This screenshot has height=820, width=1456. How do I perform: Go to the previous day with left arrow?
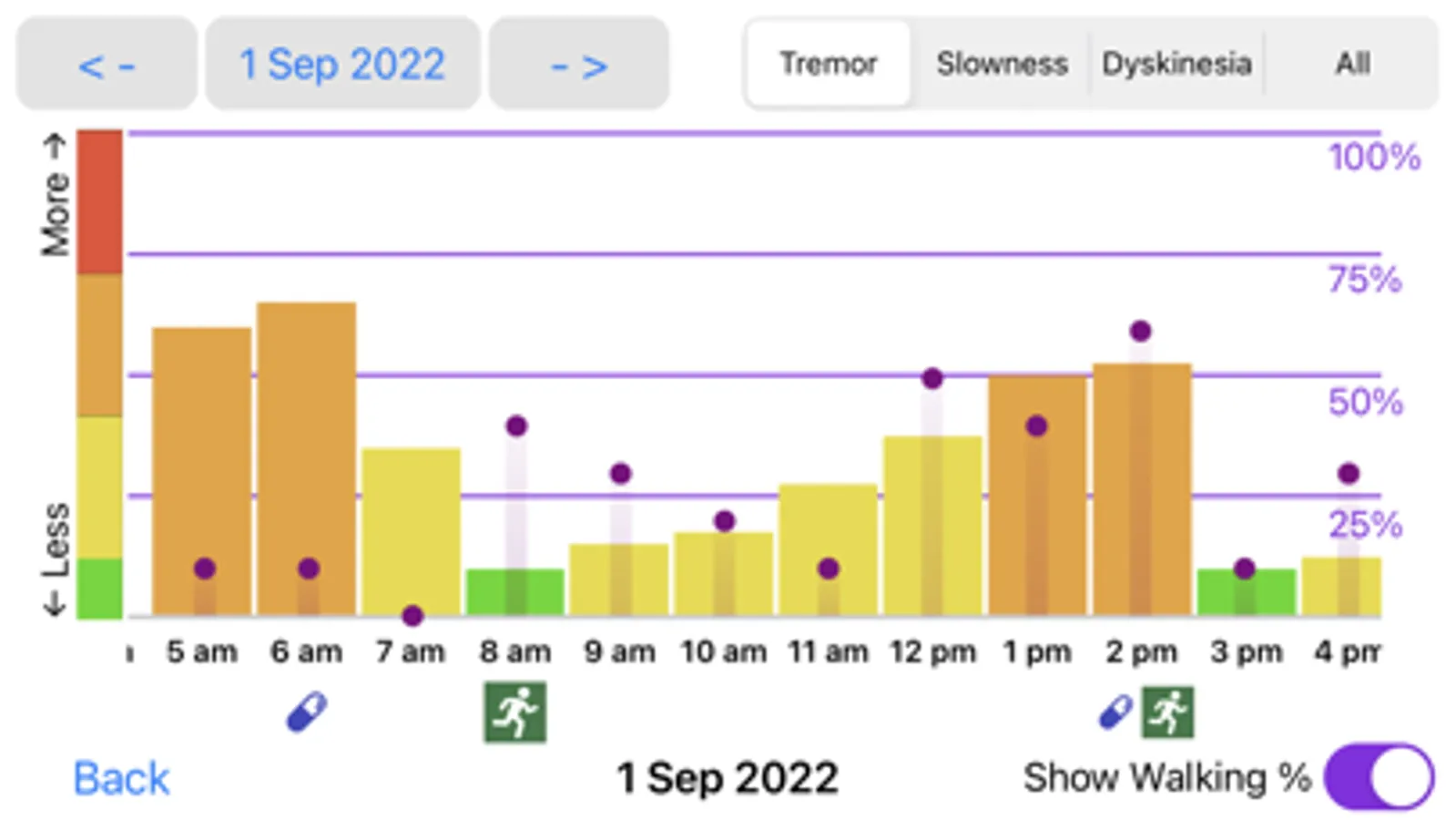[107, 64]
